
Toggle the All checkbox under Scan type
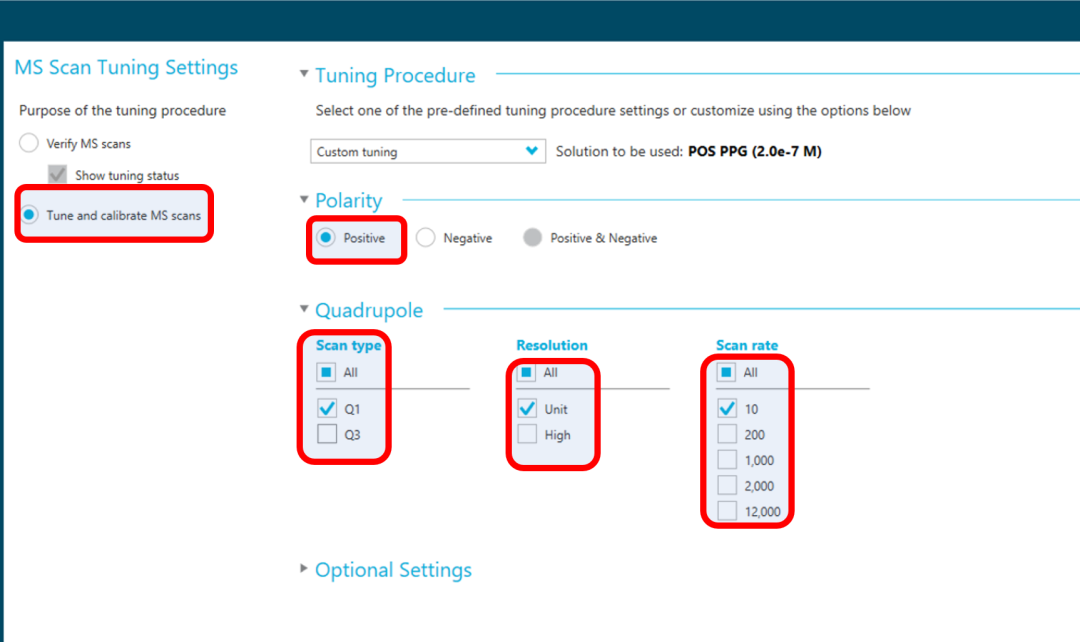(x=326, y=372)
